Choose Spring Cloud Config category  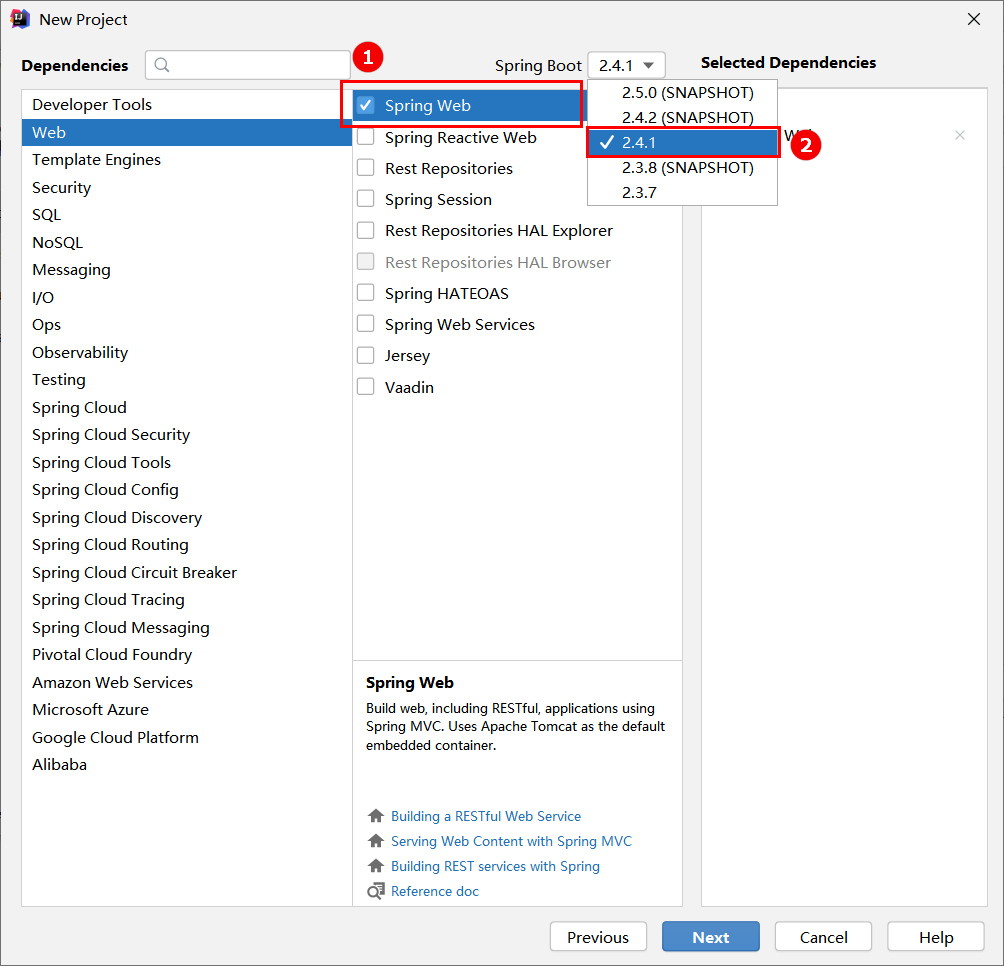click(186, 490)
